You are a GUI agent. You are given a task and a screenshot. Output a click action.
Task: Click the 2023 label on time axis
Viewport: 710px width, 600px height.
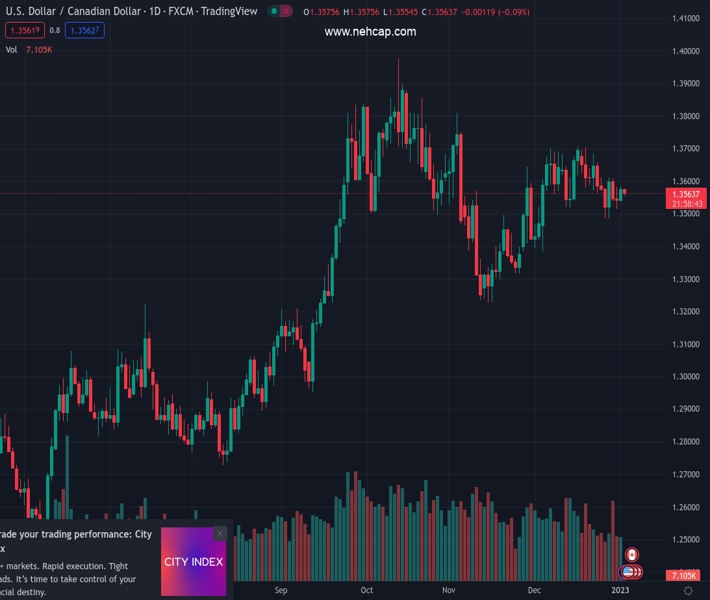(620, 590)
